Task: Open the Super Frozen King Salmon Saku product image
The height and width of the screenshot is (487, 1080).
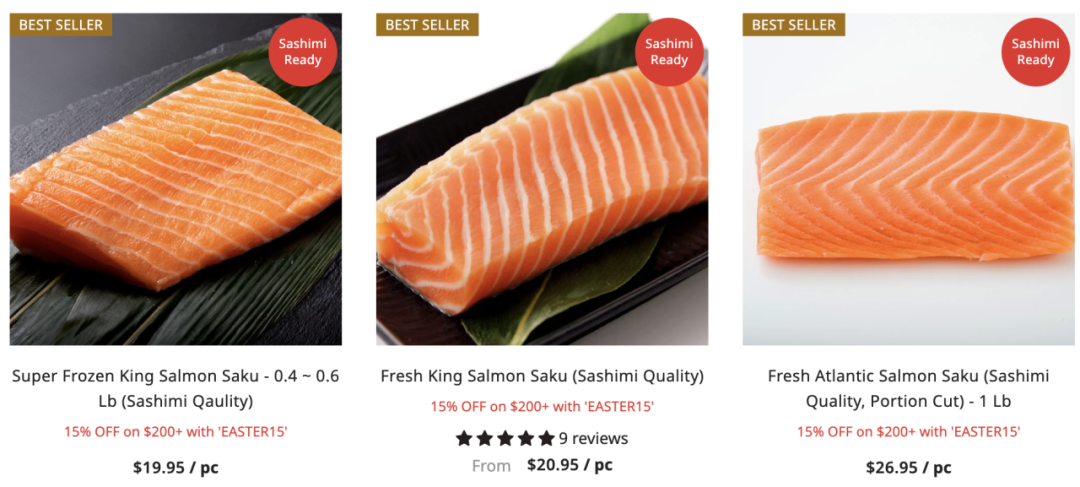Action: (x=176, y=179)
